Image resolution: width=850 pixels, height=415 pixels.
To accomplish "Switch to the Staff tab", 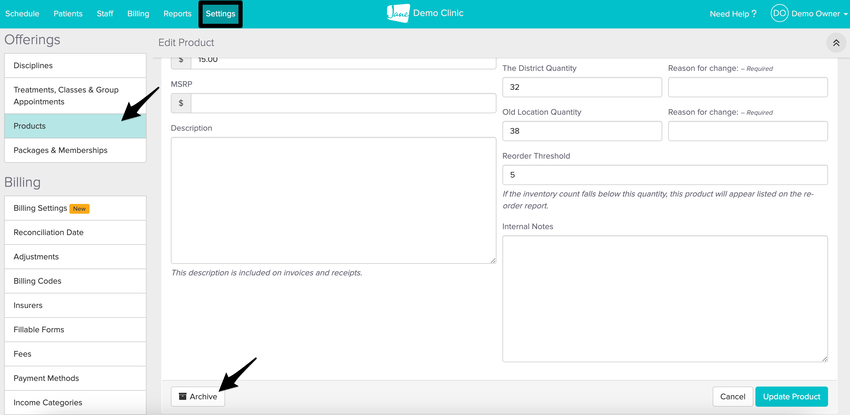I will (105, 14).
